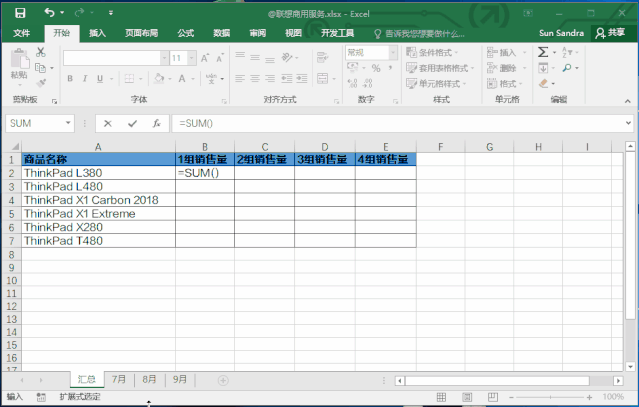
Task: Switch to the 页面布局 tab
Action: click(141, 33)
